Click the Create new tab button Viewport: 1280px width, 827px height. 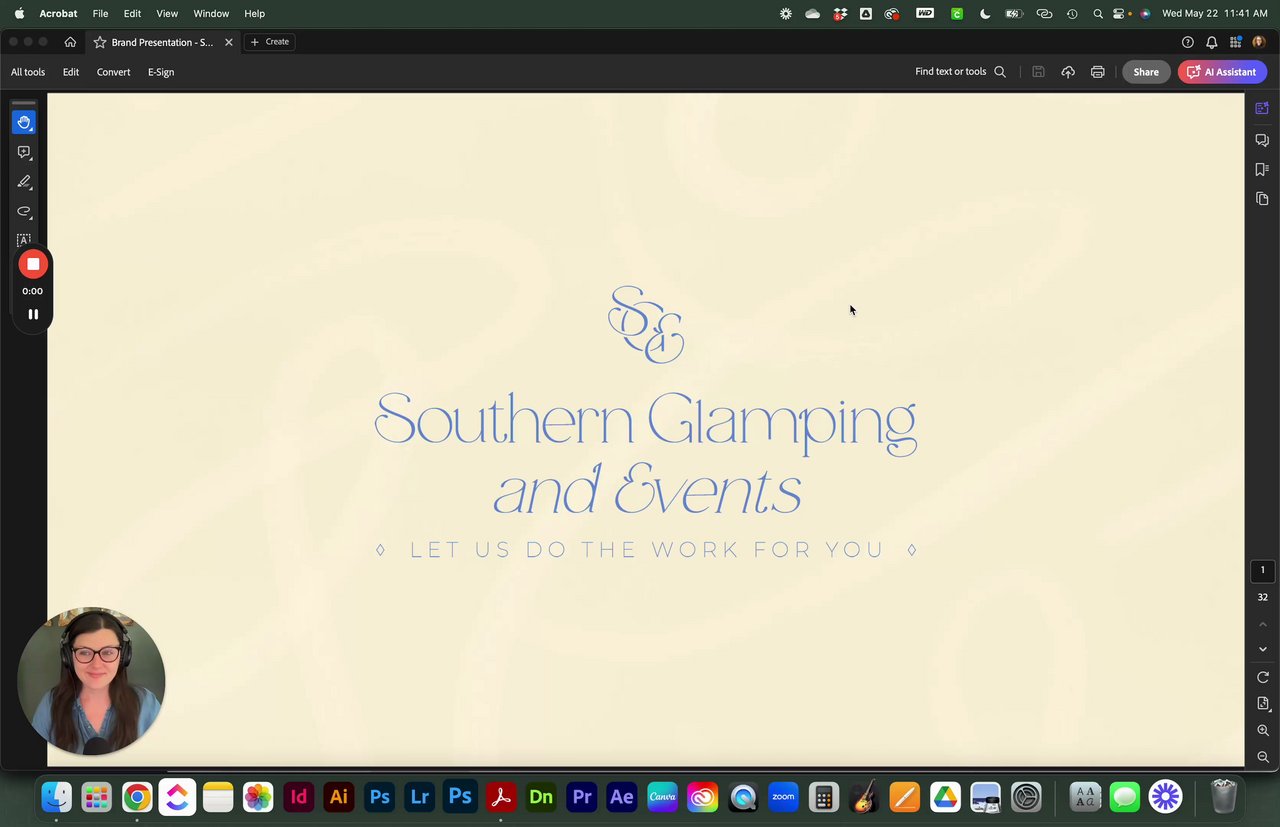coord(270,42)
